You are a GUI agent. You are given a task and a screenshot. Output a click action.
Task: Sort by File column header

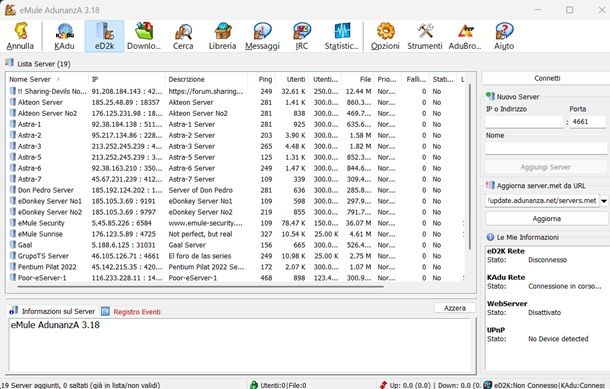coord(358,79)
